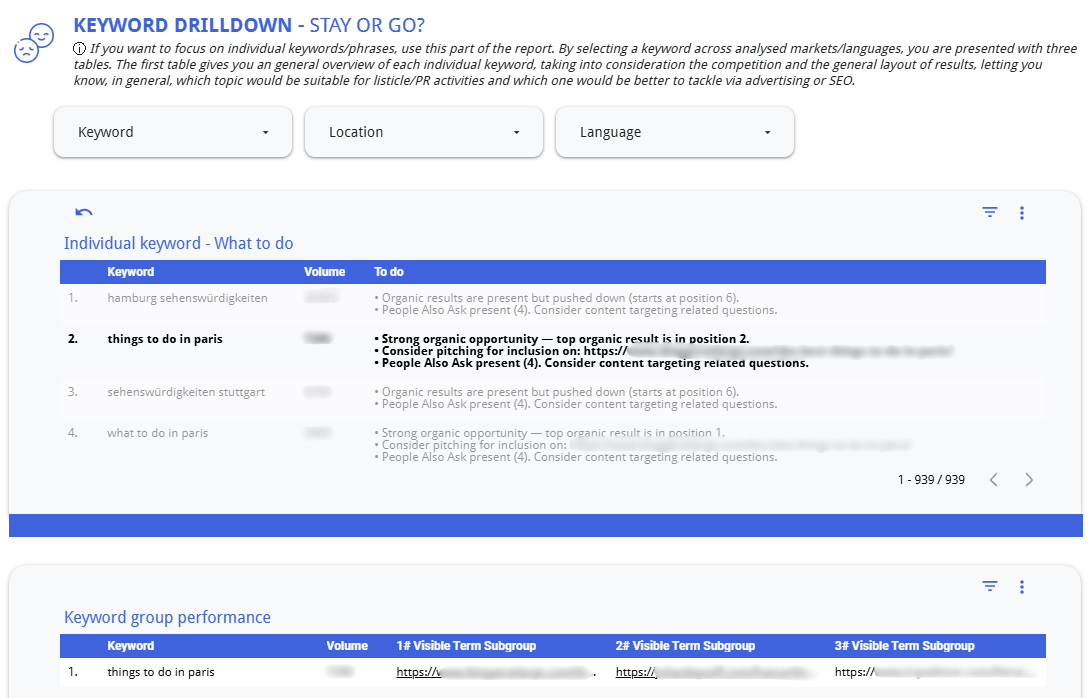Open three-dot menu of Keyword group performance

(x=1021, y=586)
